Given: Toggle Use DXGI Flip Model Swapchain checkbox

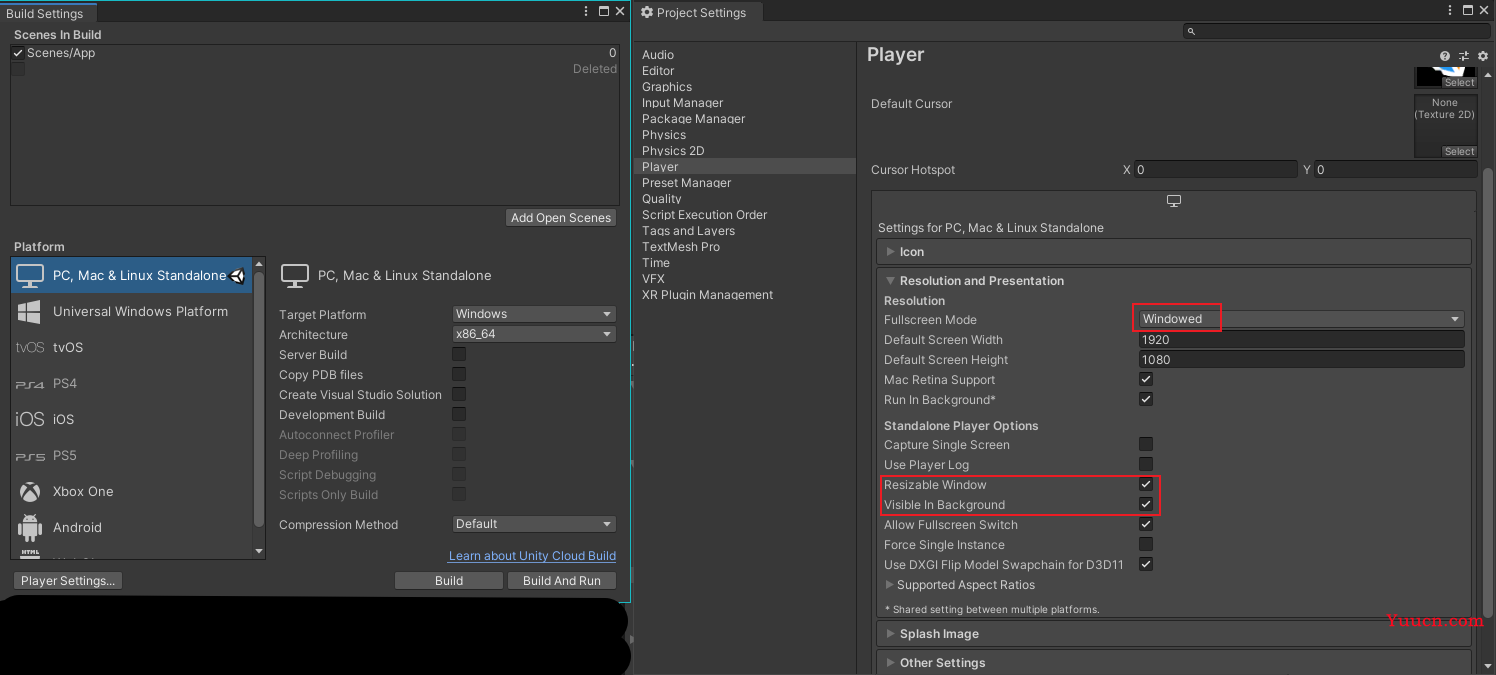Looking at the screenshot, I should pyautogui.click(x=1146, y=564).
